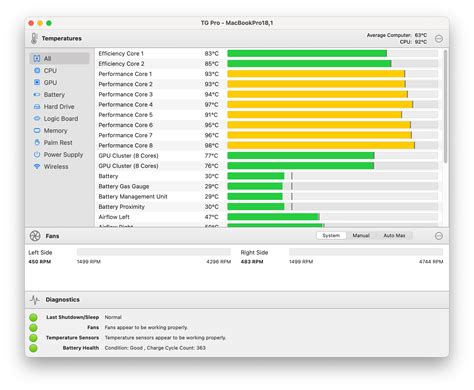Select the Battery Proximity row
474x390 pixels.
pos(268,207)
